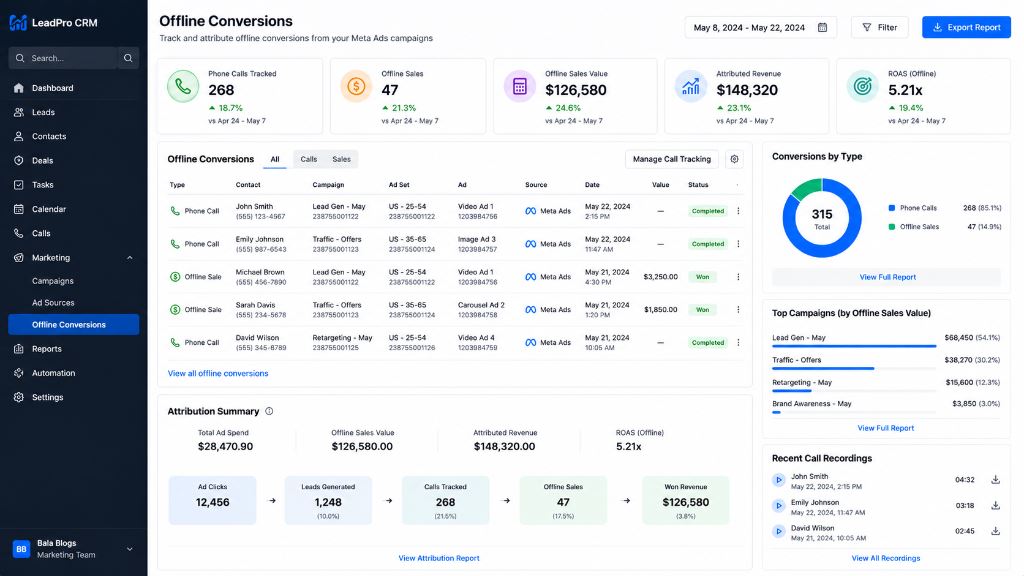Open row options menu for John Smith
Viewport: 1024px width, 576px height.
coord(739,211)
